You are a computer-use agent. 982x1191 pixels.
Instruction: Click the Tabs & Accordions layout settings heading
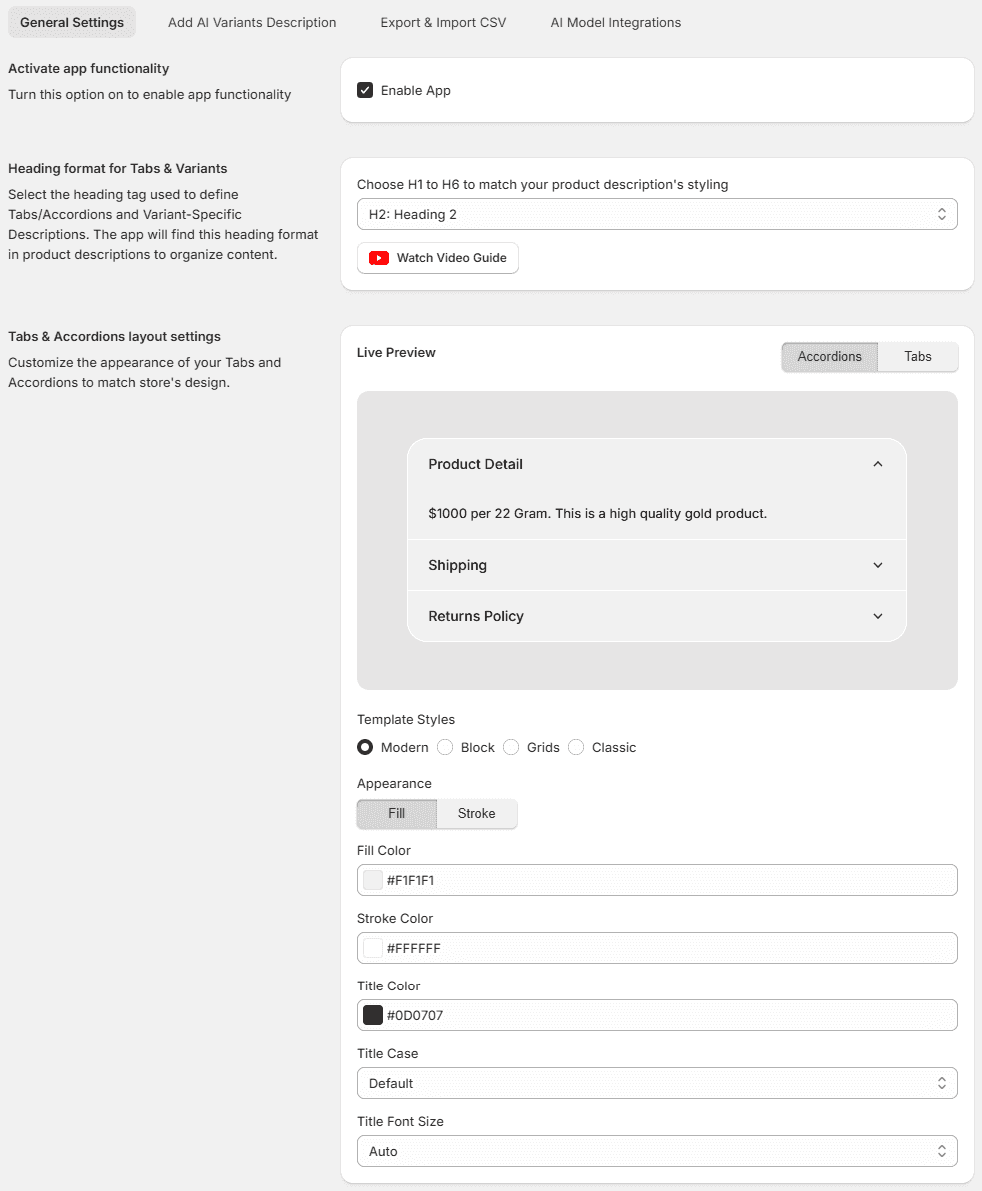115,336
